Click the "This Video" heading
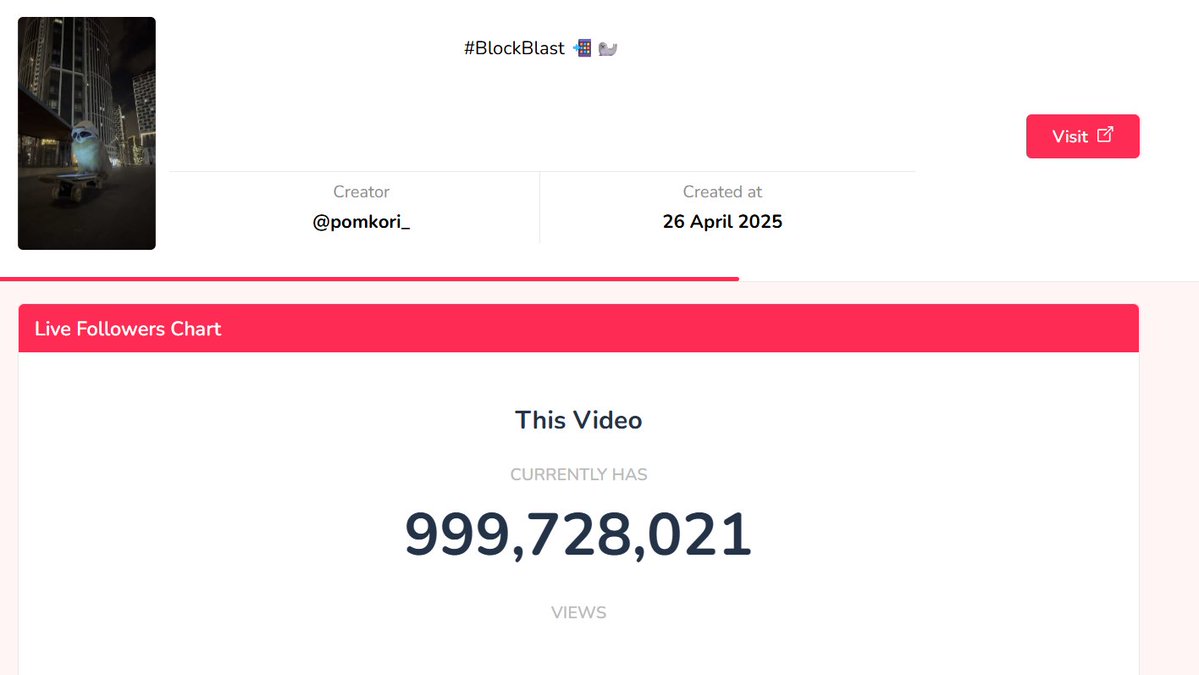This screenshot has height=675, width=1199. pyautogui.click(x=578, y=420)
